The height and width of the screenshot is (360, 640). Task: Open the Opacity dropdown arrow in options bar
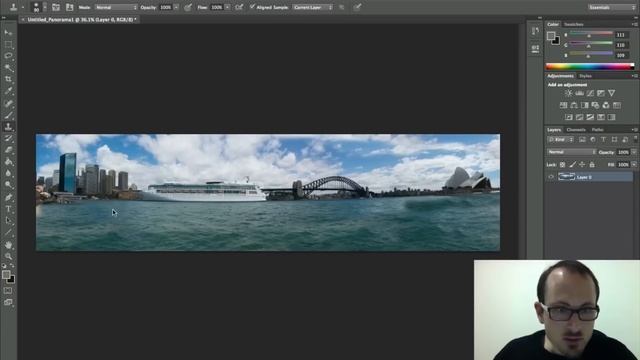[176, 7]
